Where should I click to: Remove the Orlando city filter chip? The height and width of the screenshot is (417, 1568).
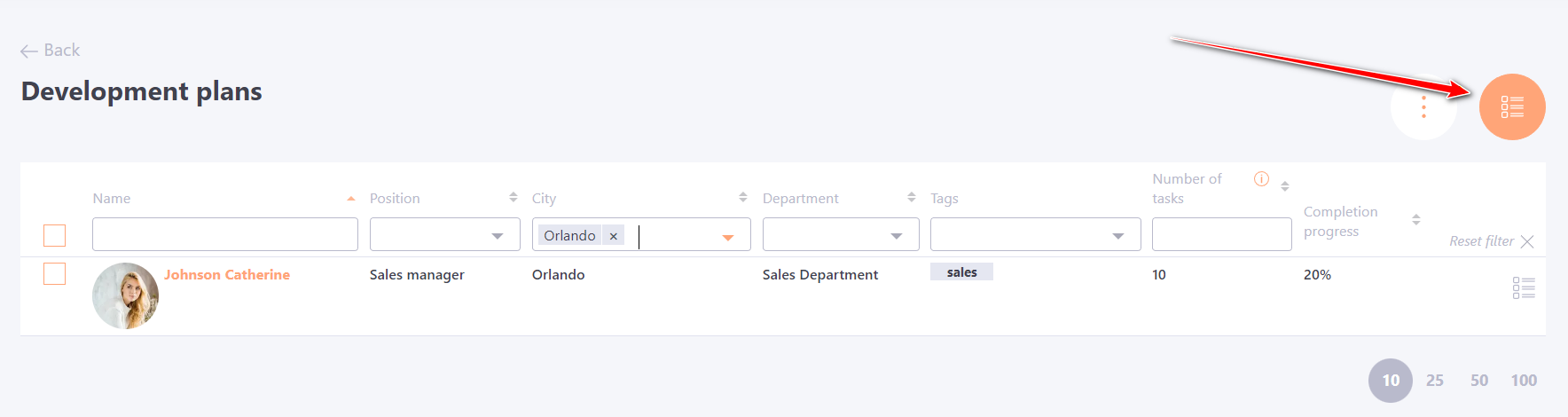click(613, 236)
